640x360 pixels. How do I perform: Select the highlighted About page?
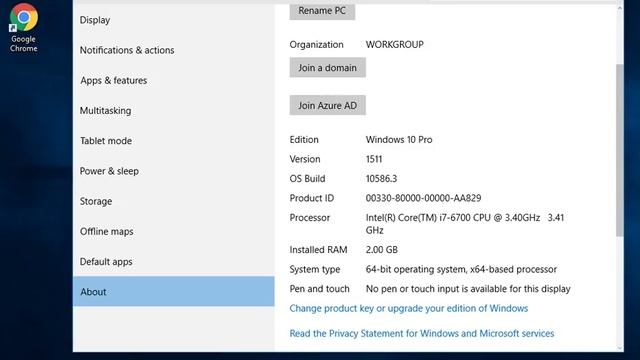(x=173, y=291)
